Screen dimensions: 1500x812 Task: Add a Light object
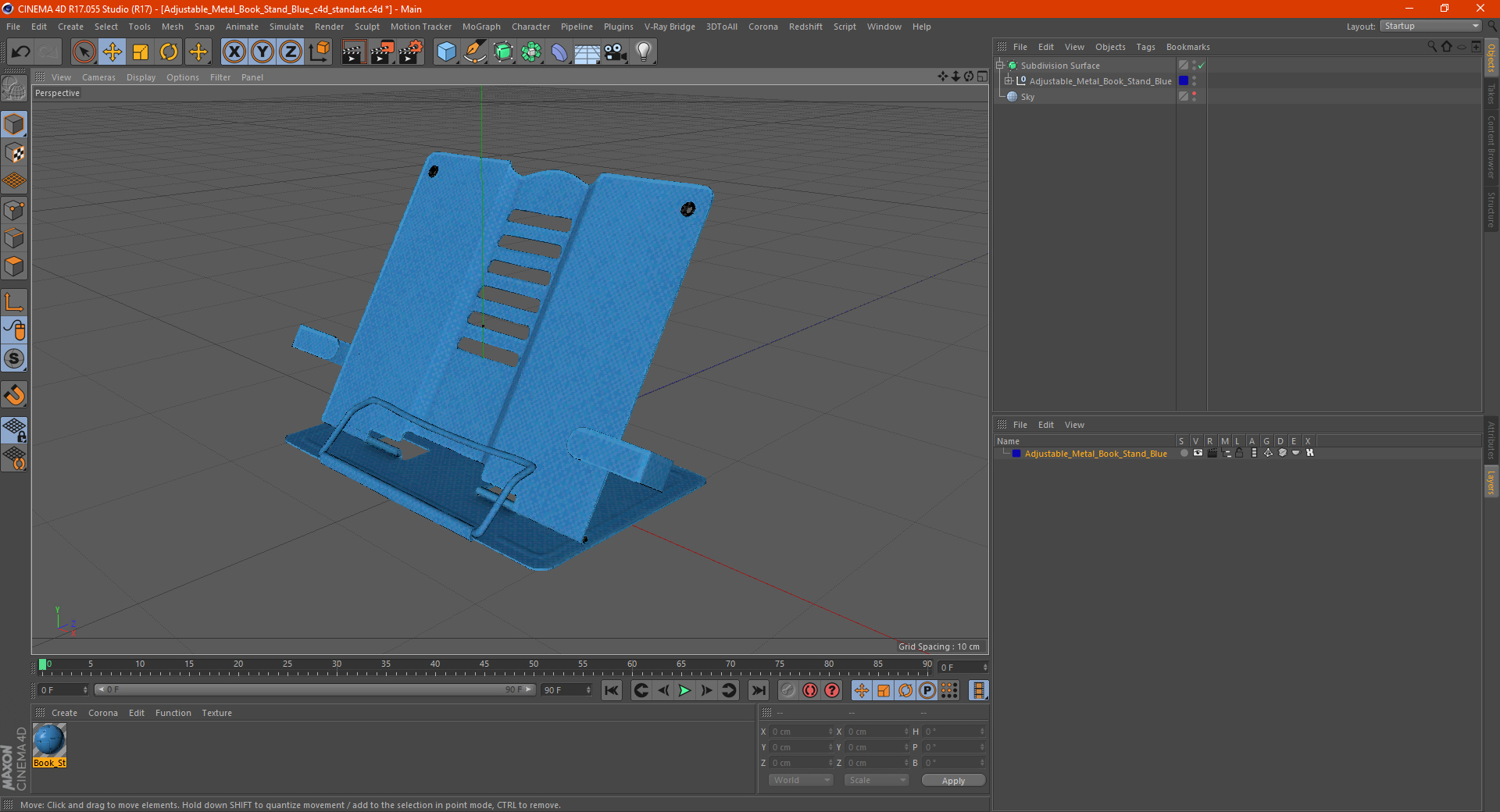coord(644,52)
